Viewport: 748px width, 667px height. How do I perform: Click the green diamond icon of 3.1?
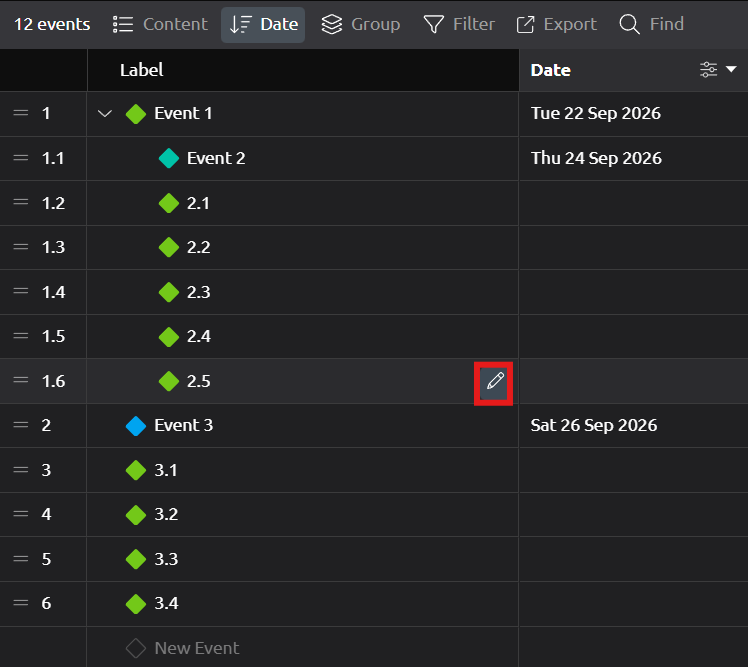pos(136,470)
